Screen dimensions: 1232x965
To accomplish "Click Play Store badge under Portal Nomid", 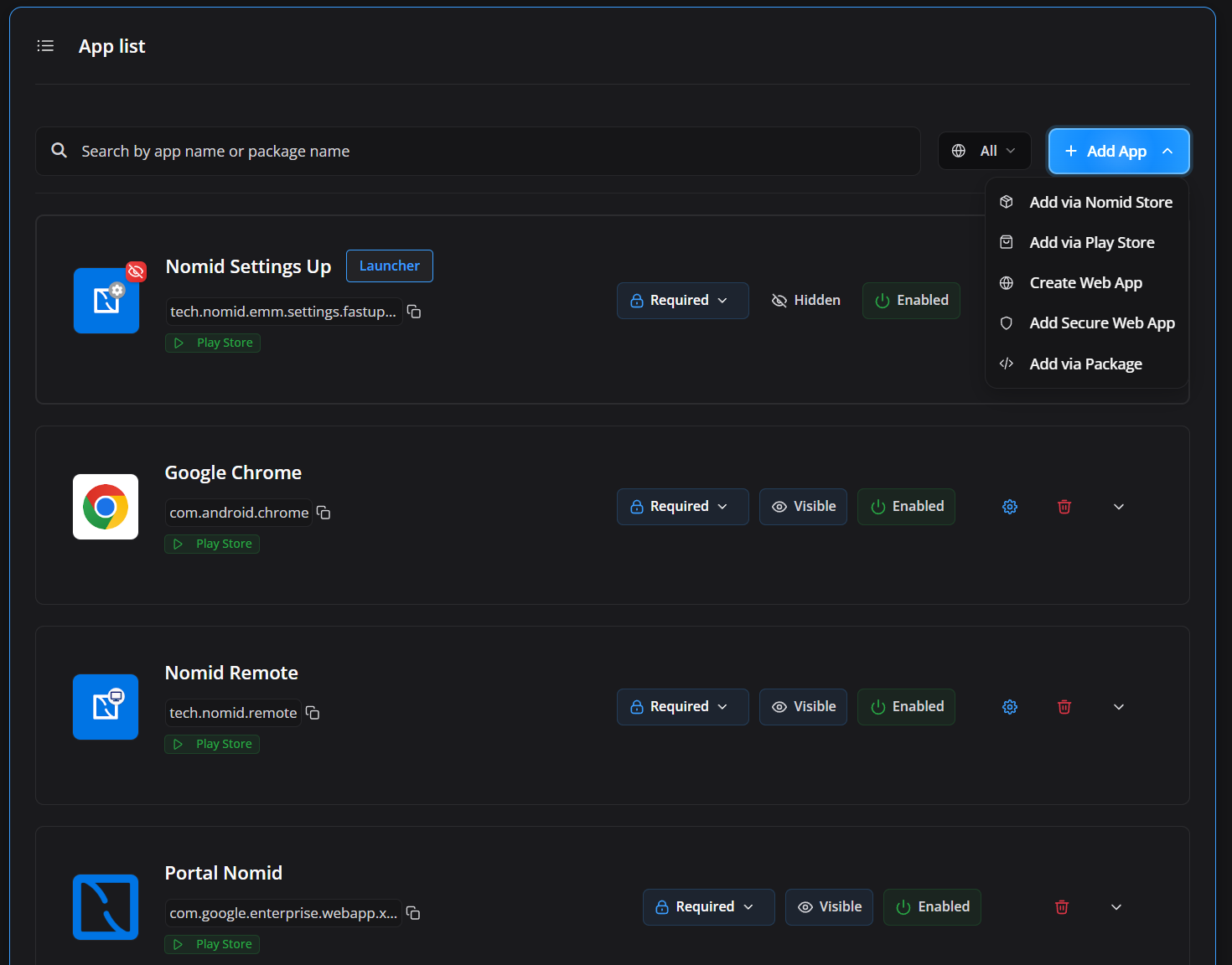I will tap(212, 944).
